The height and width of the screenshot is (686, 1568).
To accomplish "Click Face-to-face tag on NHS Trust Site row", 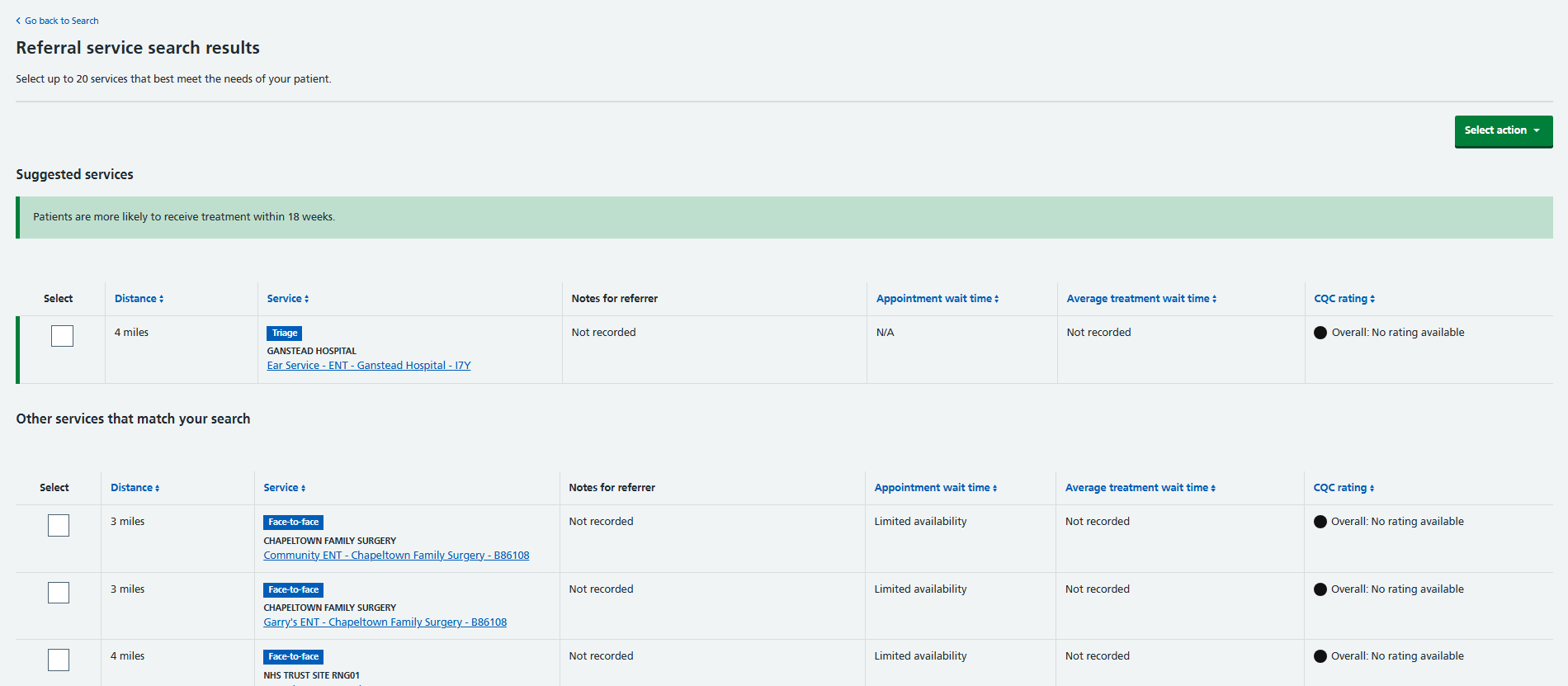I will coord(293,657).
